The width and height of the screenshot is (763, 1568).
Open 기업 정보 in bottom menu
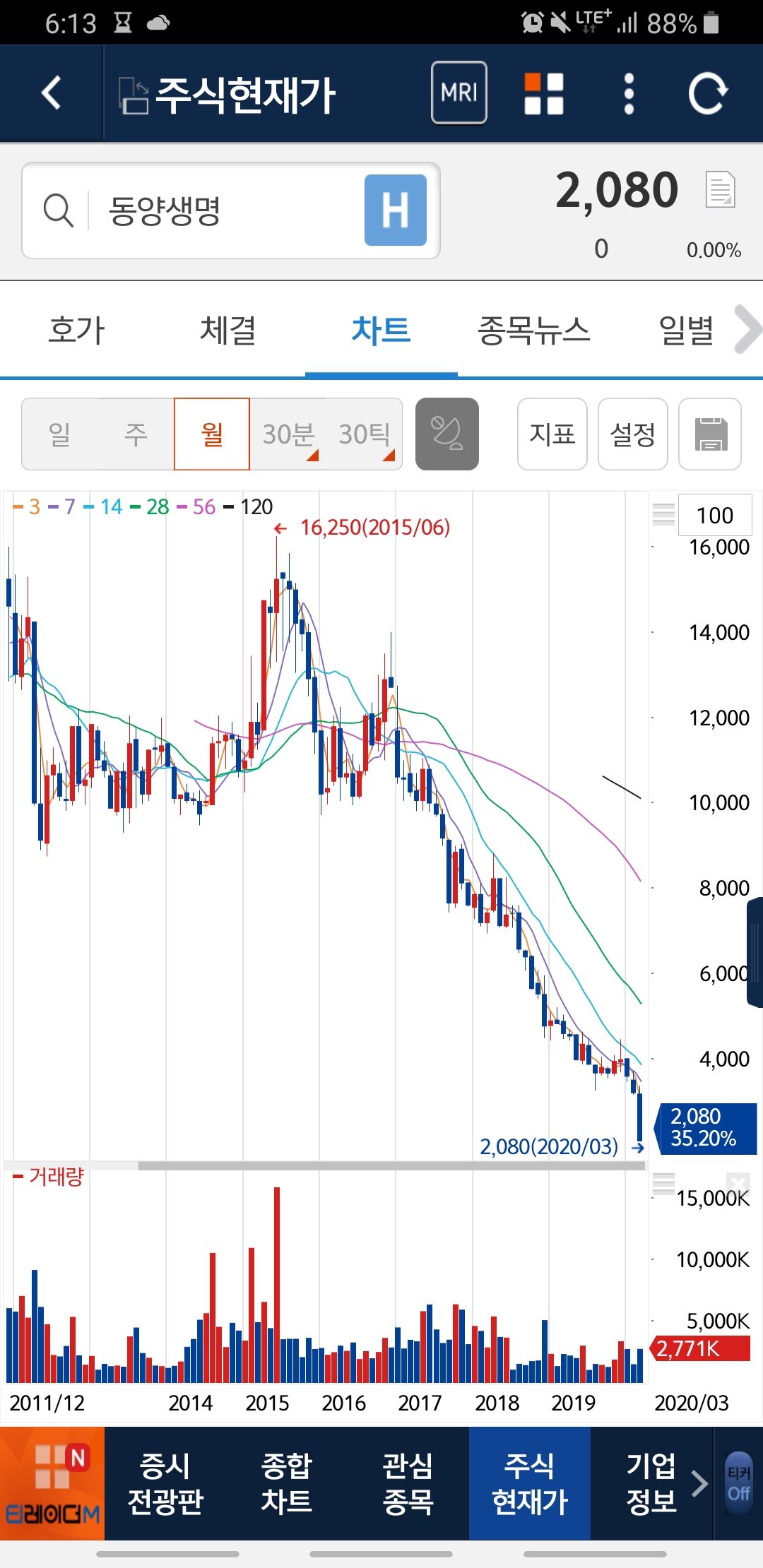pyautogui.click(x=651, y=1483)
